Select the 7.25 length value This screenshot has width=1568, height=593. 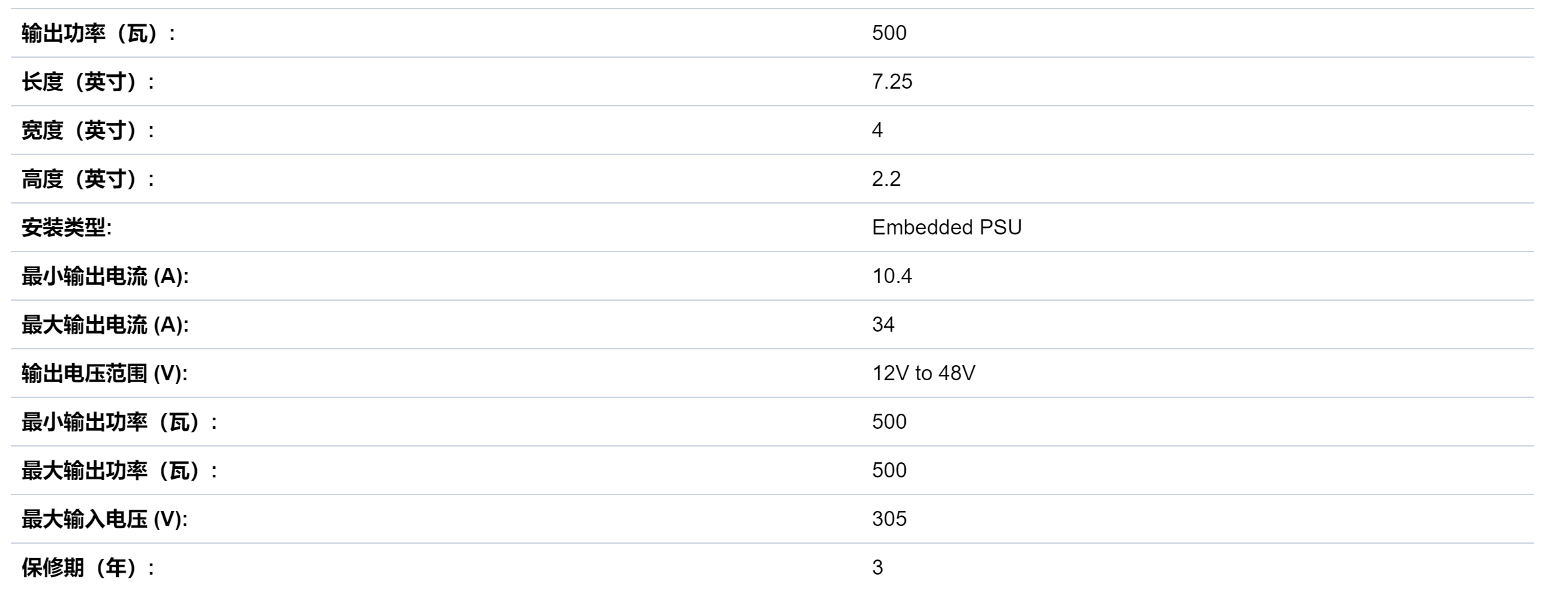[x=892, y=81]
